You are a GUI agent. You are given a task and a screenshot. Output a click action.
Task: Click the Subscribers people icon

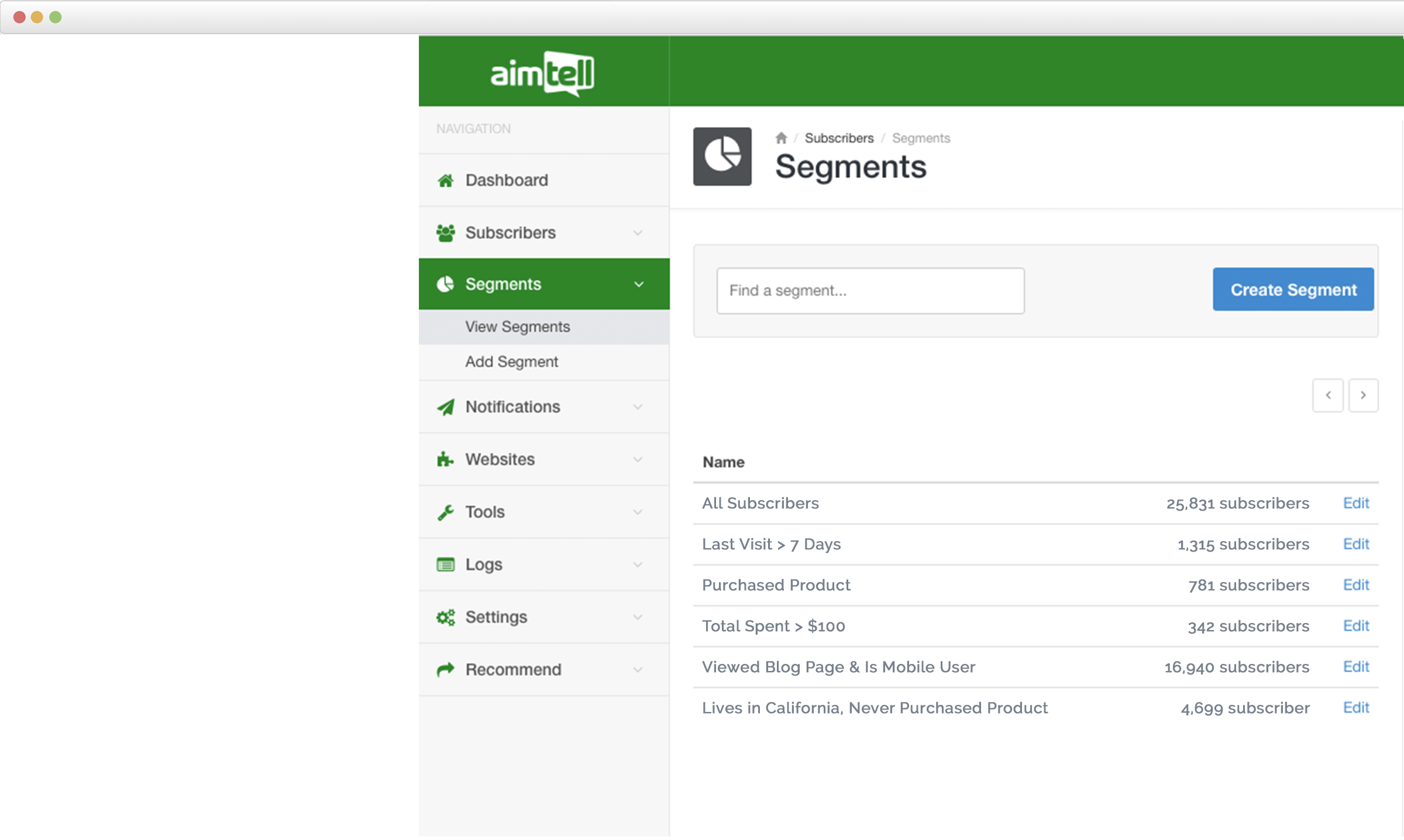(x=446, y=232)
